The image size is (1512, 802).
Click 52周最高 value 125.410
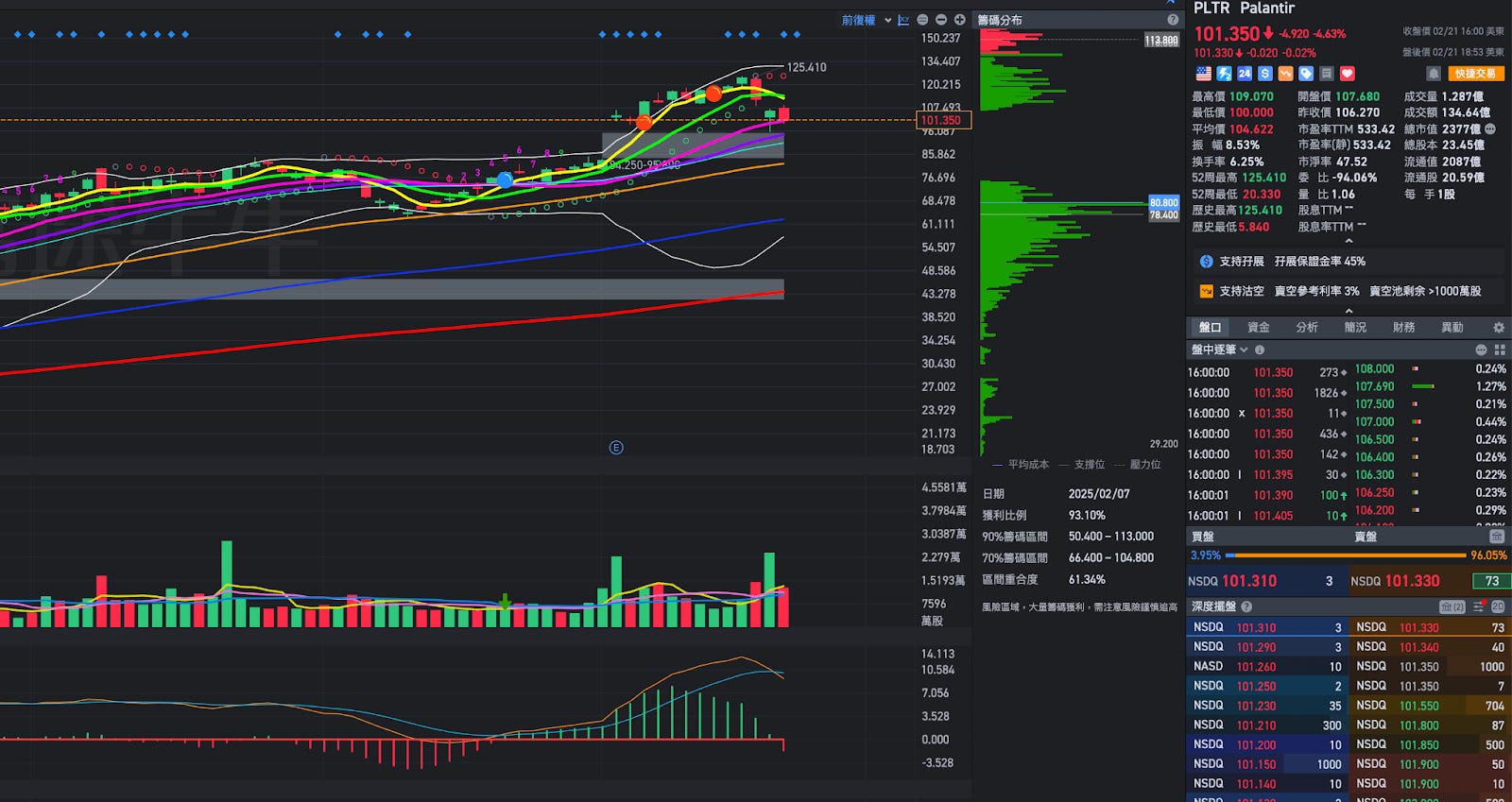[x=1264, y=178]
